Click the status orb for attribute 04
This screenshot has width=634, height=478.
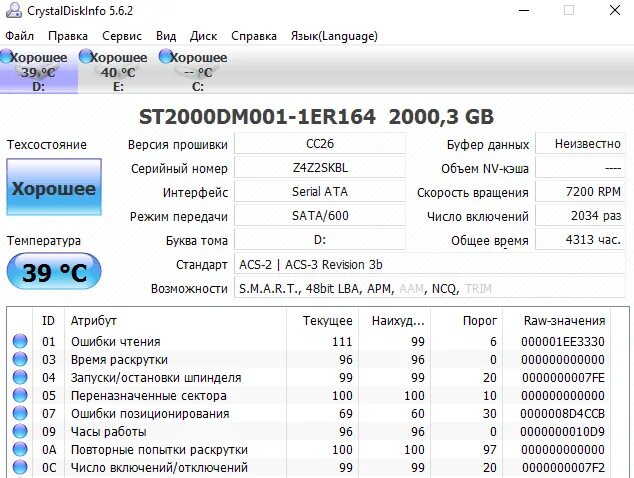pyautogui.click(x=20, y=377)
